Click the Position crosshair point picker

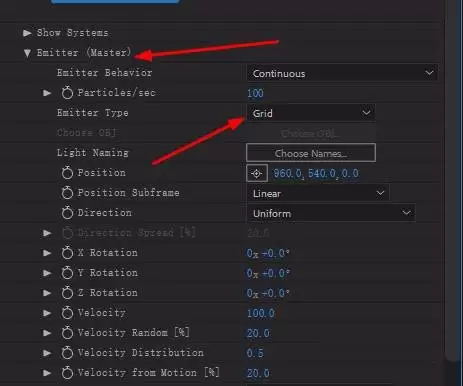tap(257, 173)
